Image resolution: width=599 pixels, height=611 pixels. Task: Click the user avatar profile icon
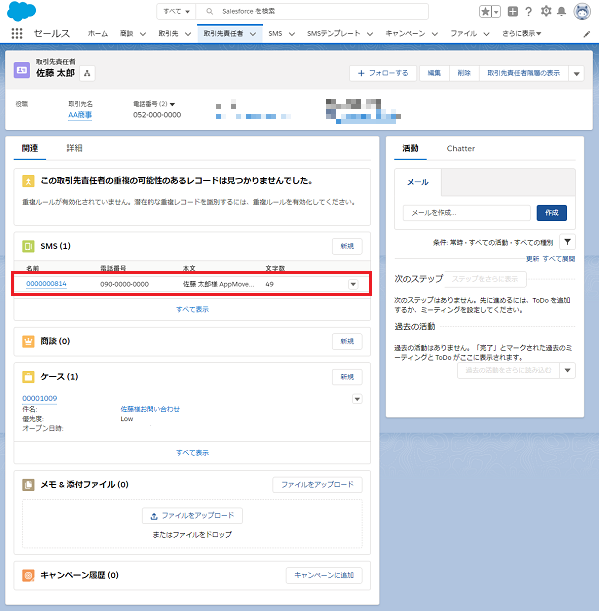click(x=582, y=11)
